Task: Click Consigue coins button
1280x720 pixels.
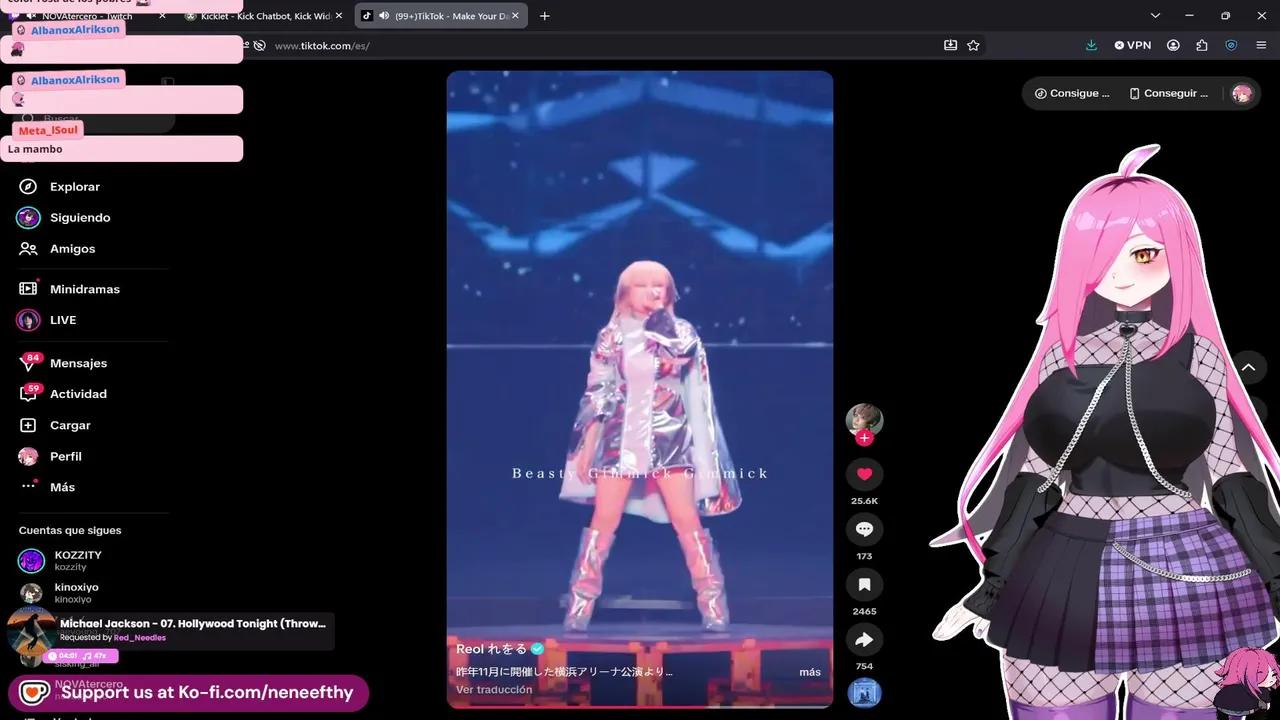Action: [x=1071, y=93]
